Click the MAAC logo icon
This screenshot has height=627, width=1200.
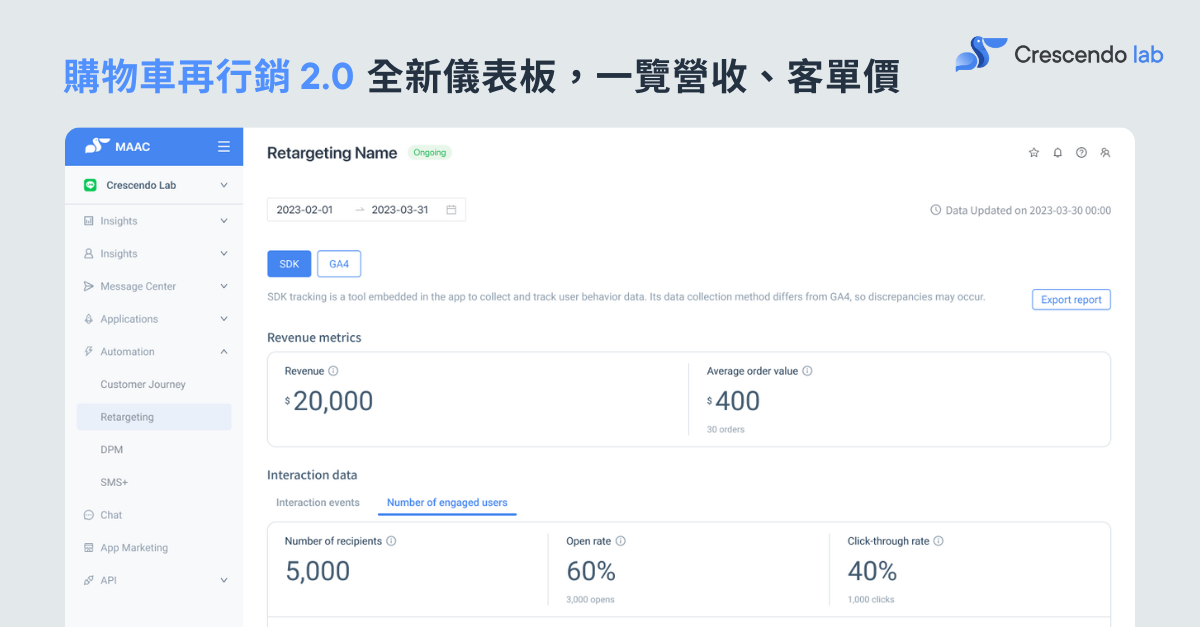point(97,146)
